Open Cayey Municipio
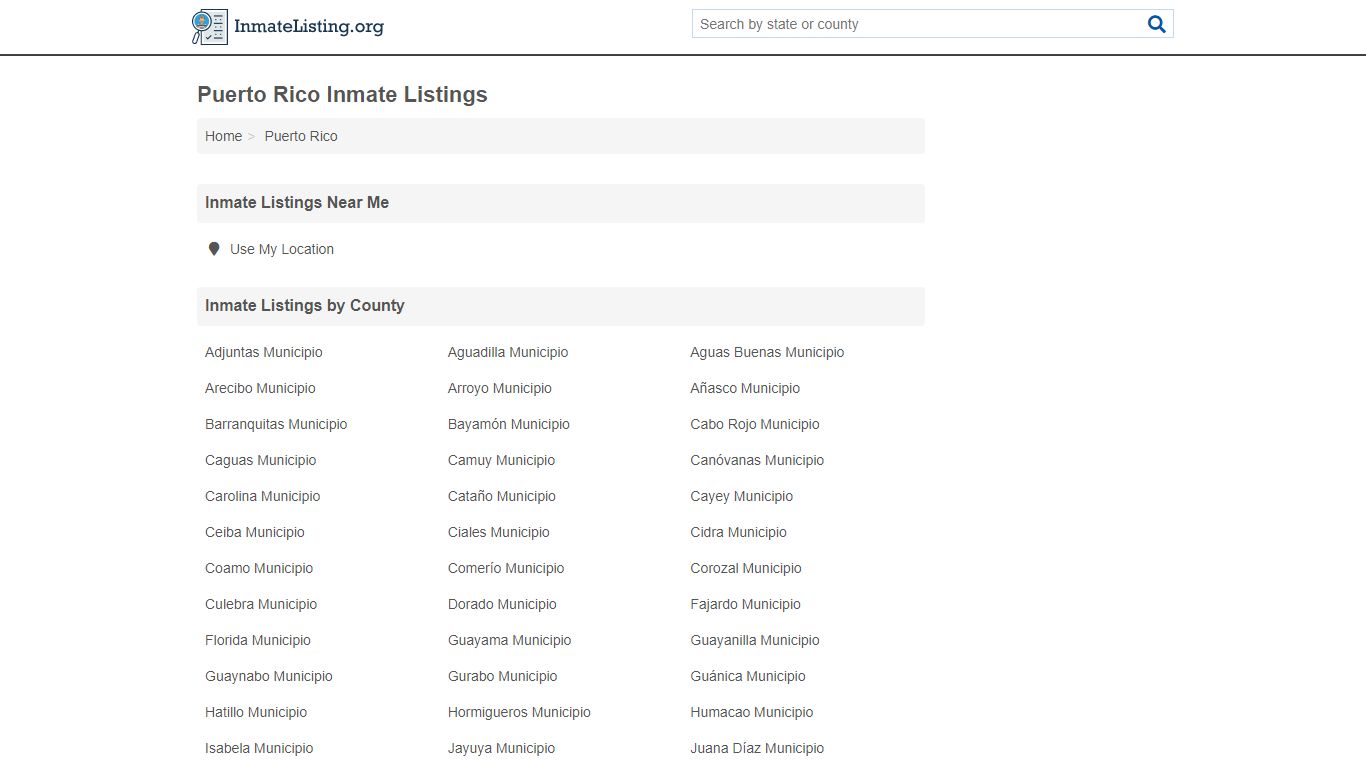1366x768 pixels. click(x=741, y=496)
